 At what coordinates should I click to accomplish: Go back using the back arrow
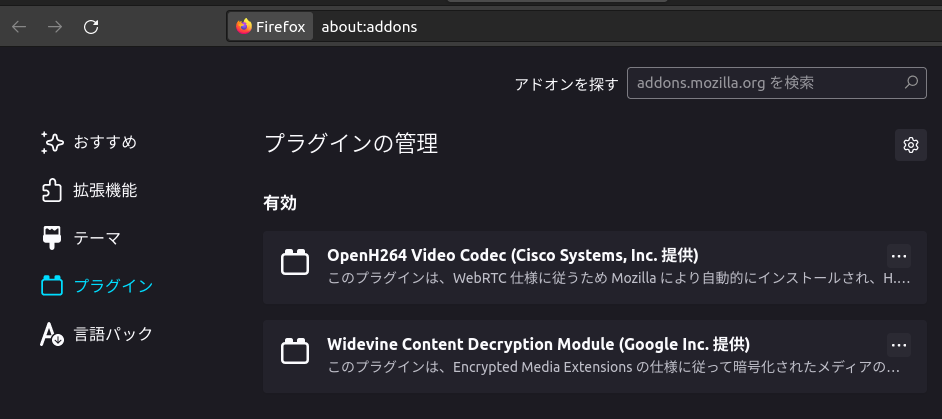(x=19, y=26)
